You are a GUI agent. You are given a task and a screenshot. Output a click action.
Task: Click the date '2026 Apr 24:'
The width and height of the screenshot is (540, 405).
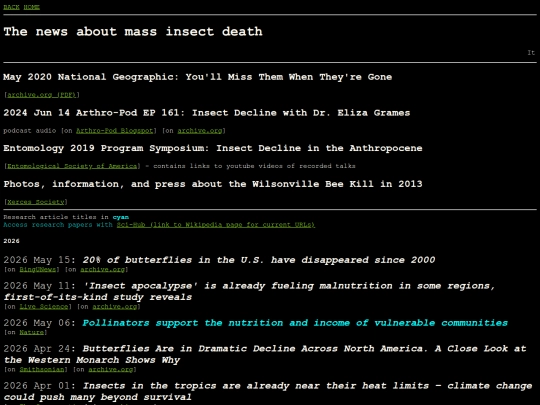[40, 349]
